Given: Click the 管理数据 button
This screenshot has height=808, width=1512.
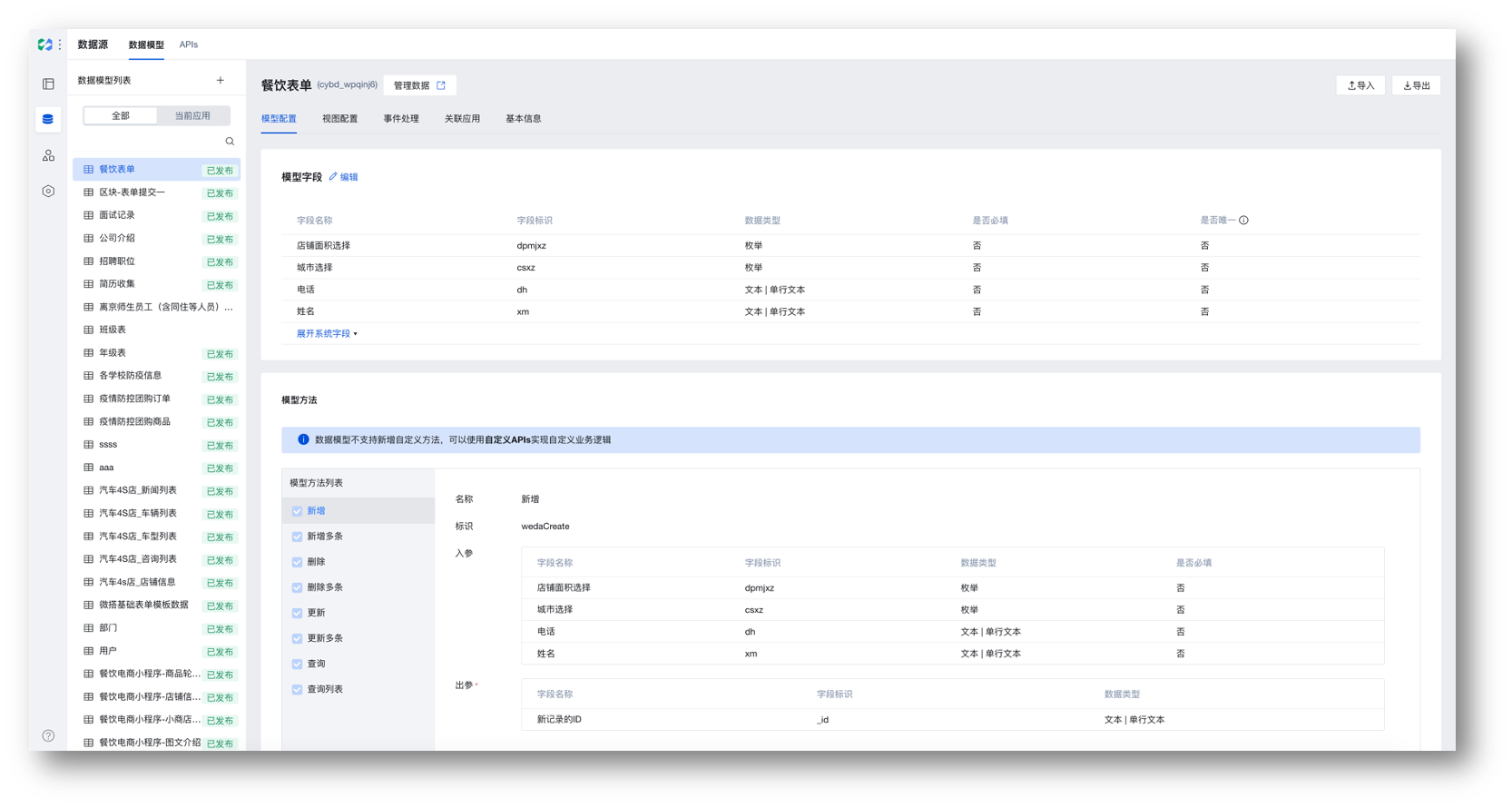Looking at the screenshot, I should click(419, 85).
